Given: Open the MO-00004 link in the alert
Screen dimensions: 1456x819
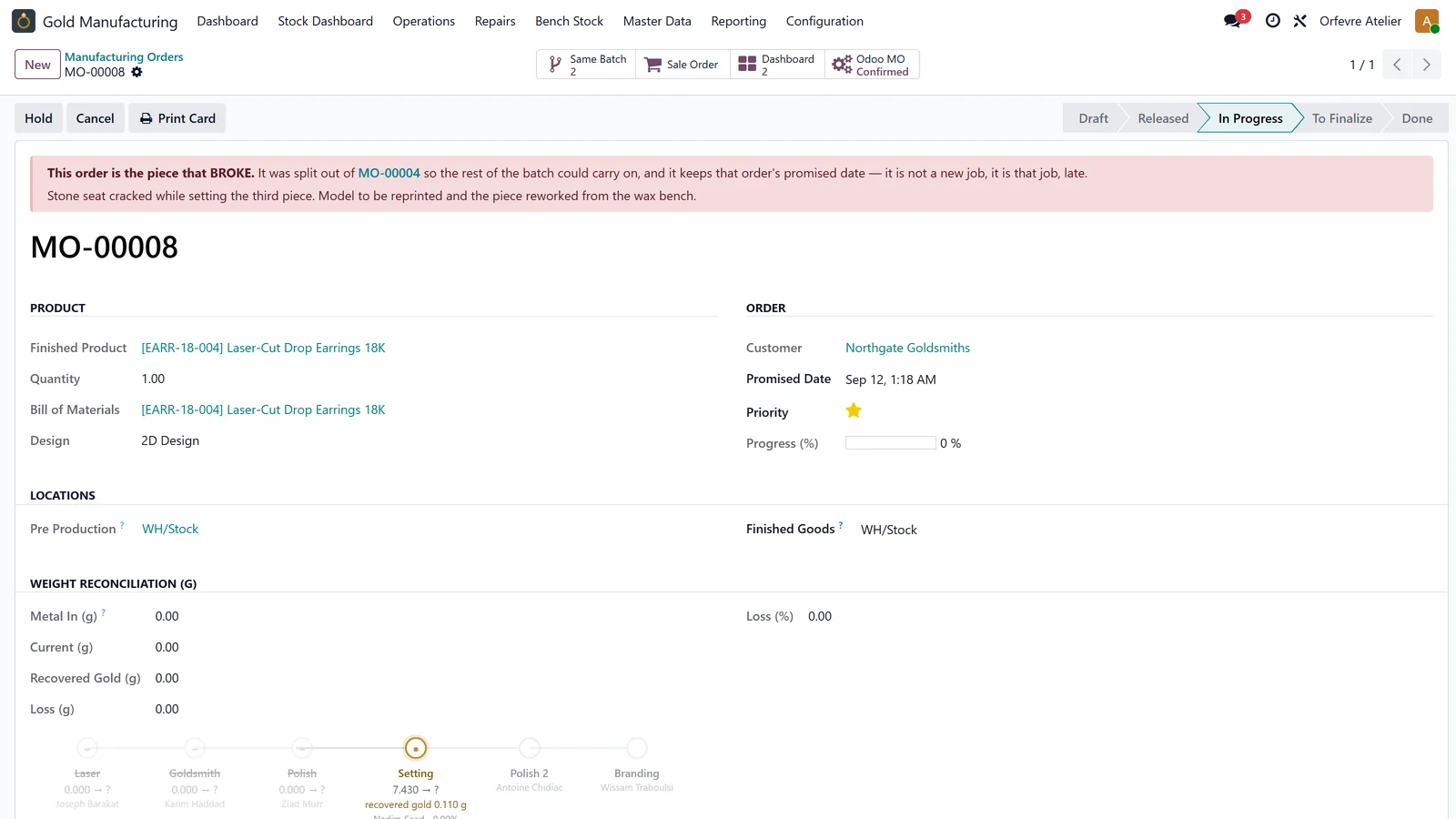Looking at the screenshot, I should (x=389, y=173).
